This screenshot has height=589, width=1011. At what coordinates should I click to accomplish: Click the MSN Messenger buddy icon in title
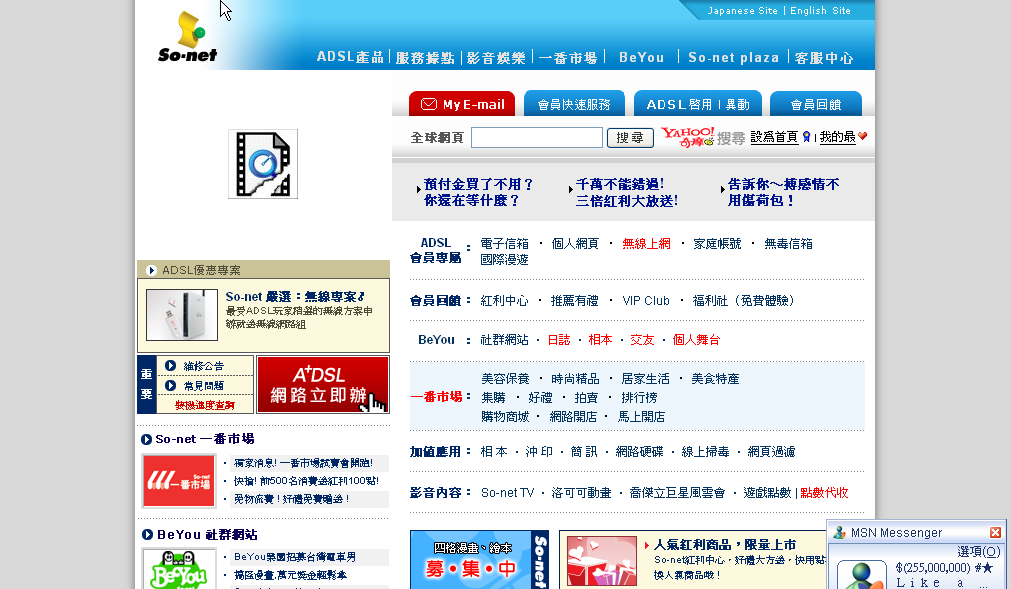click(x=839, y=532)
